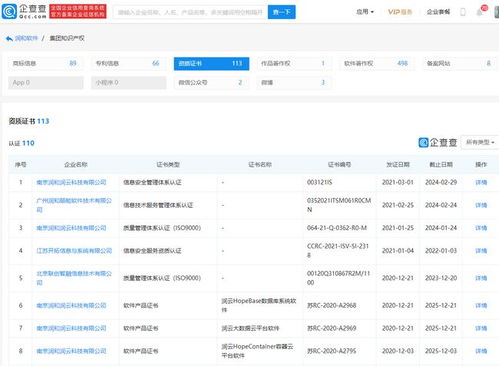Go back to 润和软件 breadcrumb
The width and height of the screenshot is (499, 366).
[x=26, y=38]
